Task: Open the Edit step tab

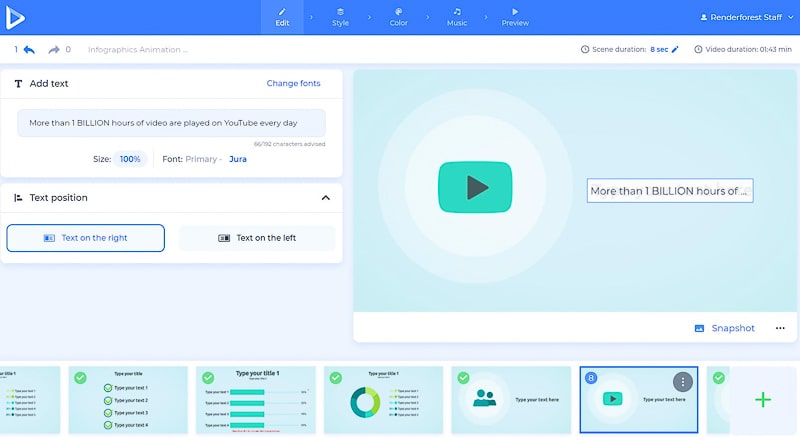Action: [282, 17]
